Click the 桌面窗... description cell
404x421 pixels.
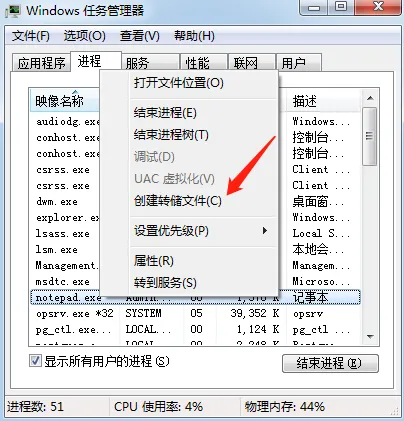[x=318, y=202]
